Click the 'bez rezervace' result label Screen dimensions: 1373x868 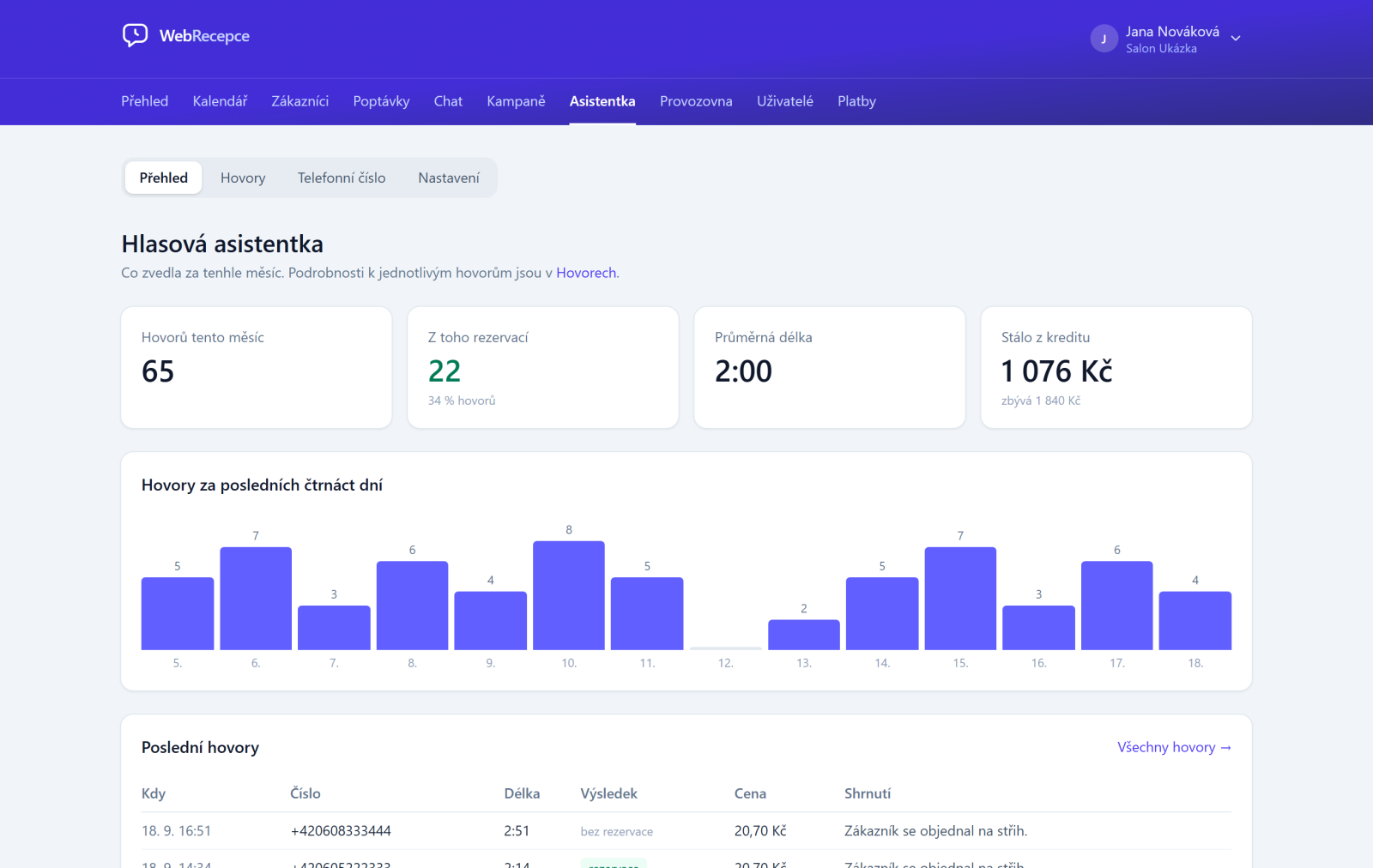[617, 832]
